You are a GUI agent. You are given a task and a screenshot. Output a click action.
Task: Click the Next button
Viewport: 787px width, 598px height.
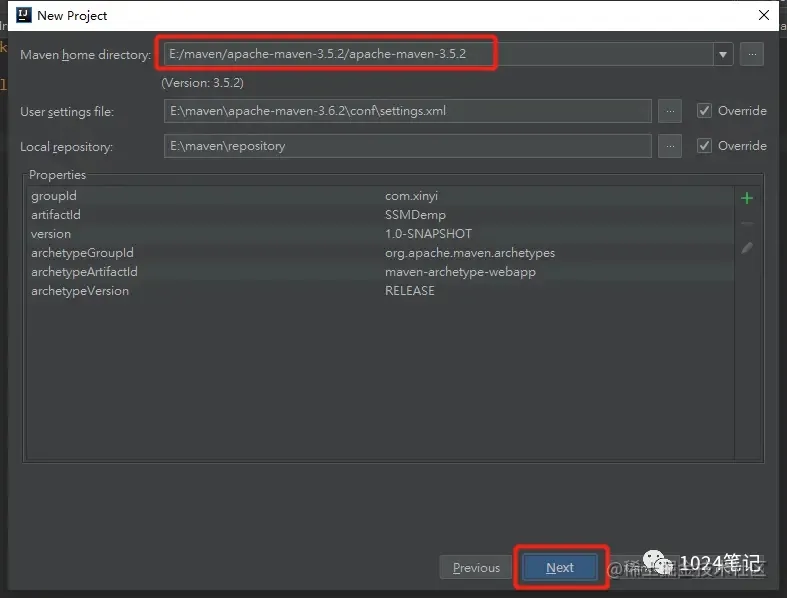click(x=560, y=567)
